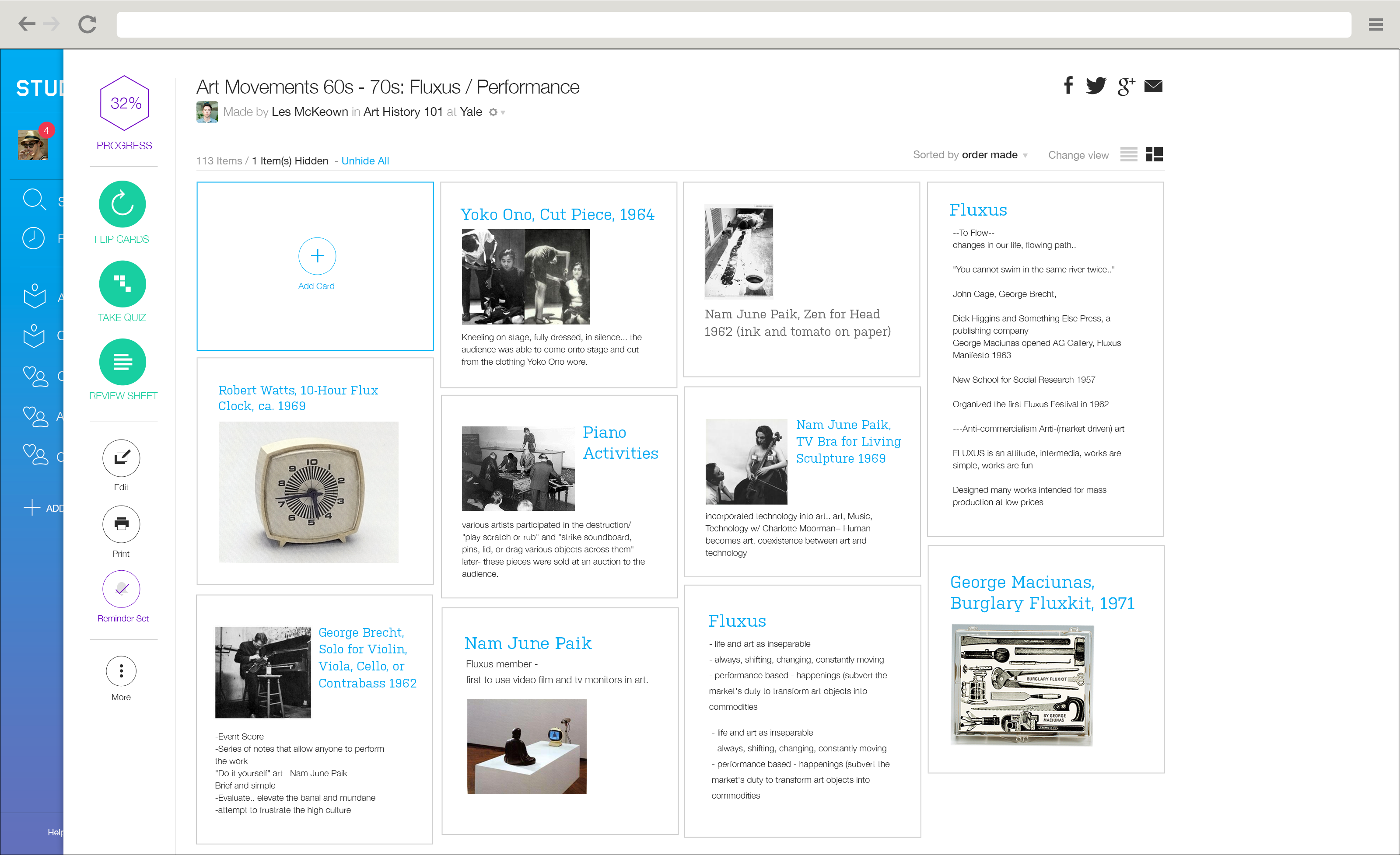The width and height of the screenshot is (1400, 855).
Task: Open the Nam June Paik card title
Action: pos(528,643)
